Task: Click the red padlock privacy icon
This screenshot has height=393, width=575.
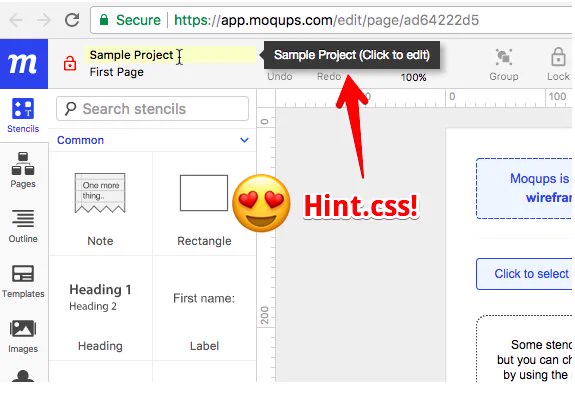Action: [70, 63]
